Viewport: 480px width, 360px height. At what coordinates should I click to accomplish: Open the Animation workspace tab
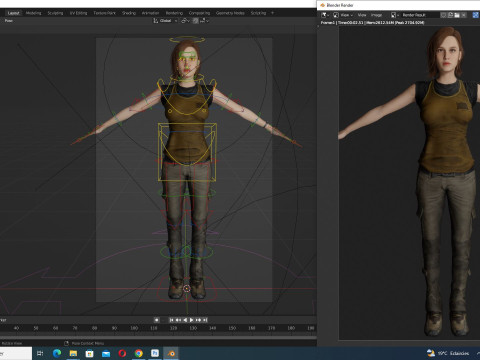pyautogui.click(x=150, y=13)
